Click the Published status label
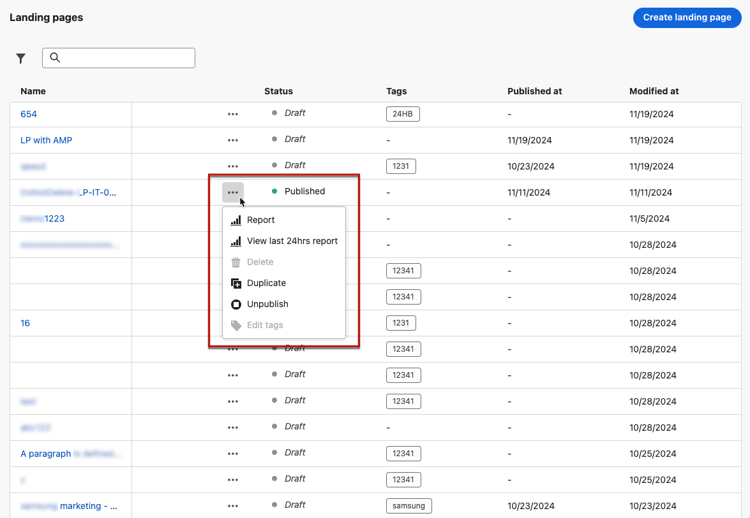 tap(305, 191)
